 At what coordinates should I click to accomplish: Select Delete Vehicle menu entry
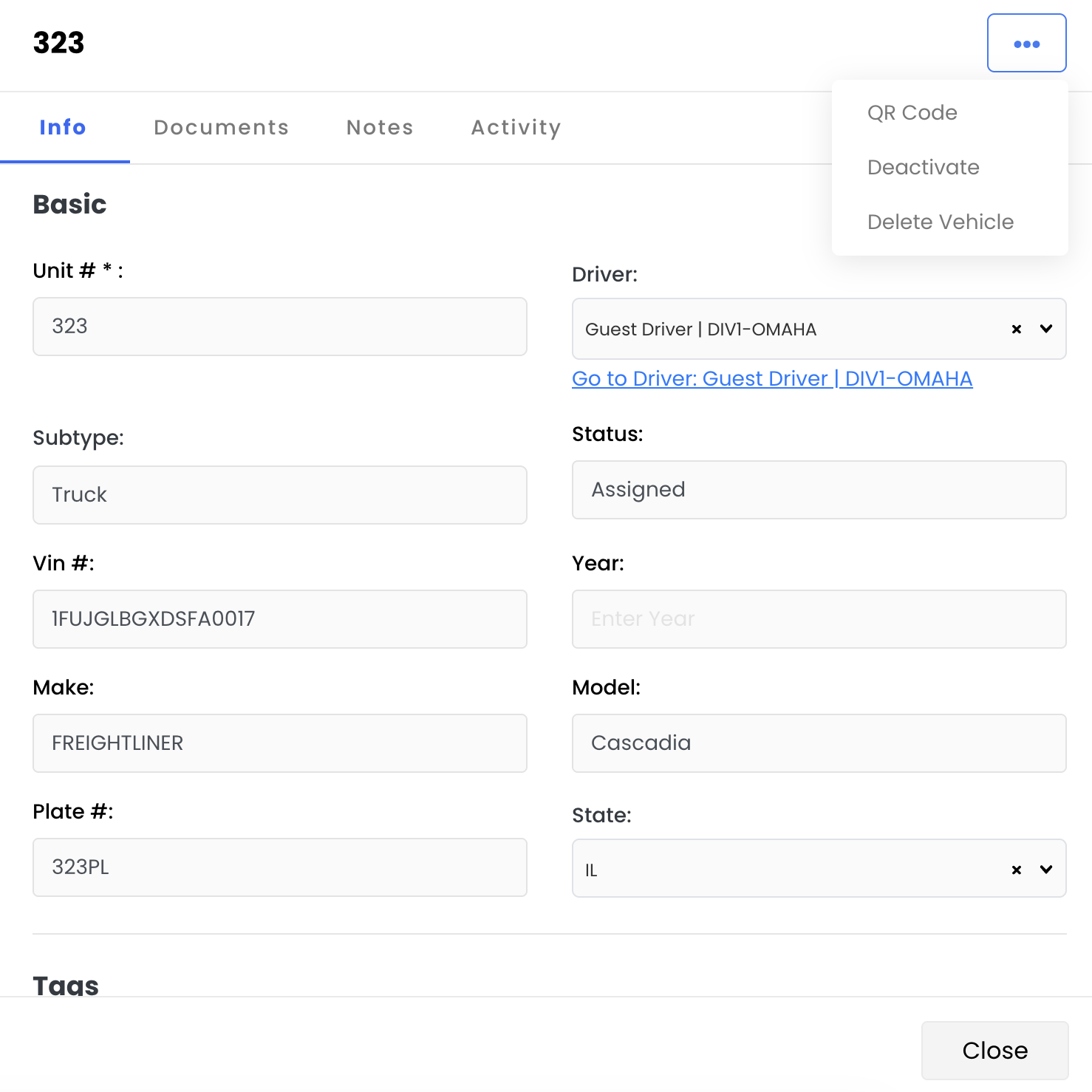pos(941,222)
